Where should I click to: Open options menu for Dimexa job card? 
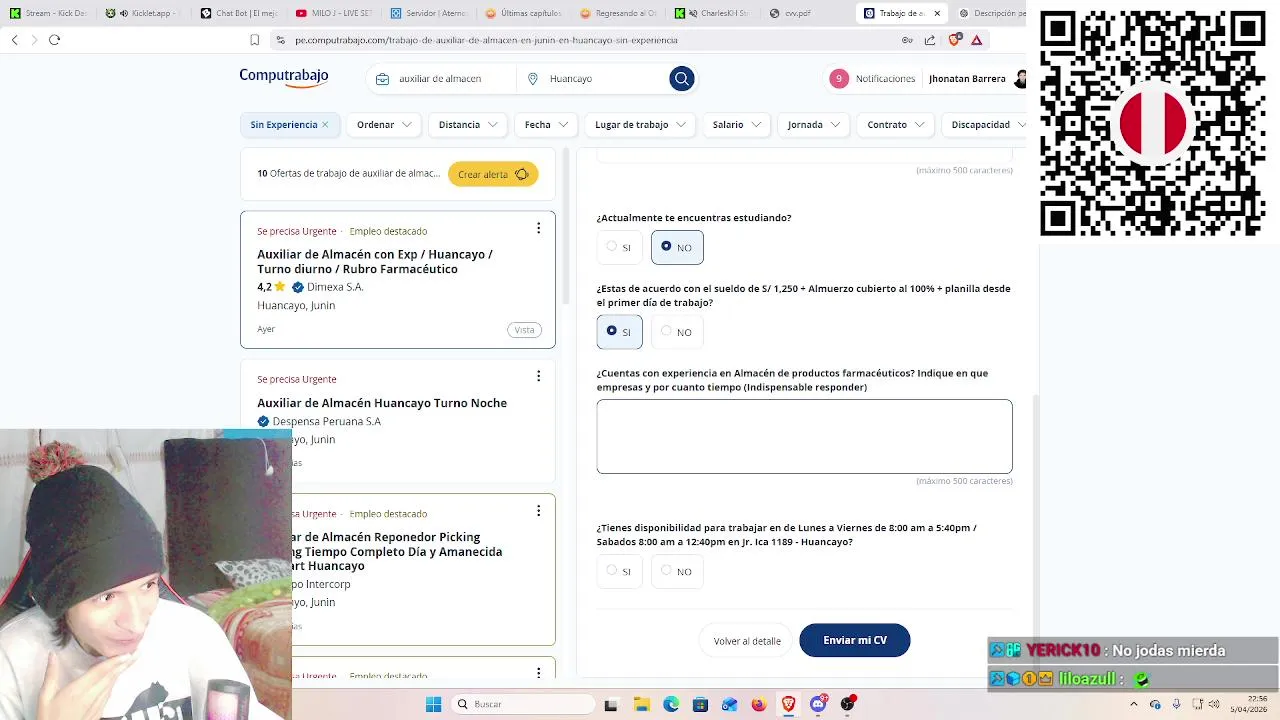(x=538, y=228)
